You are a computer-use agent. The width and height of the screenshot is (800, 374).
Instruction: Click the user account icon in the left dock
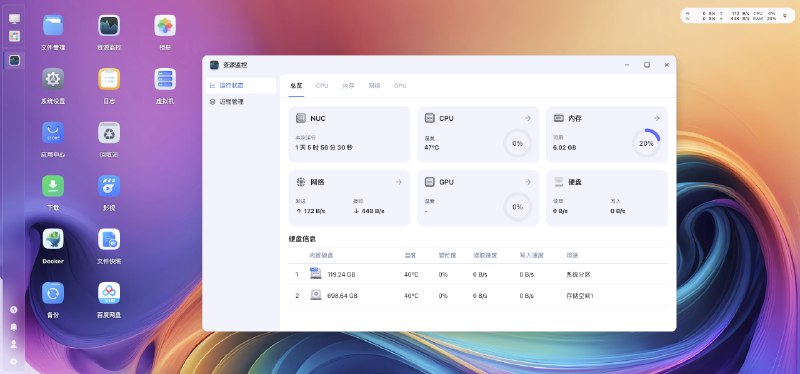tap(14, 344)
